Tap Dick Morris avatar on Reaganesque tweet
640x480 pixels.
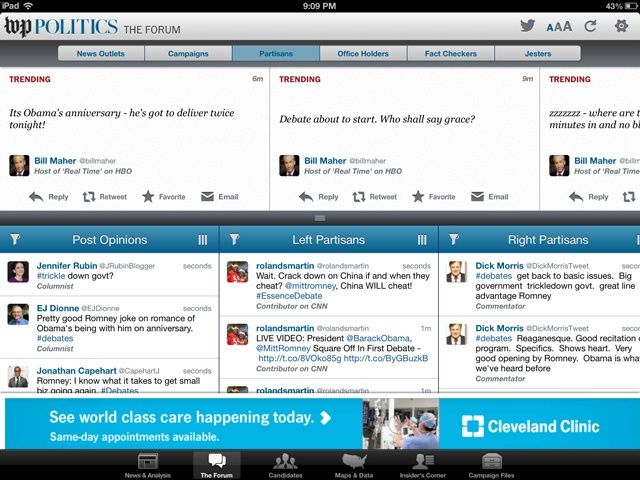457,334
